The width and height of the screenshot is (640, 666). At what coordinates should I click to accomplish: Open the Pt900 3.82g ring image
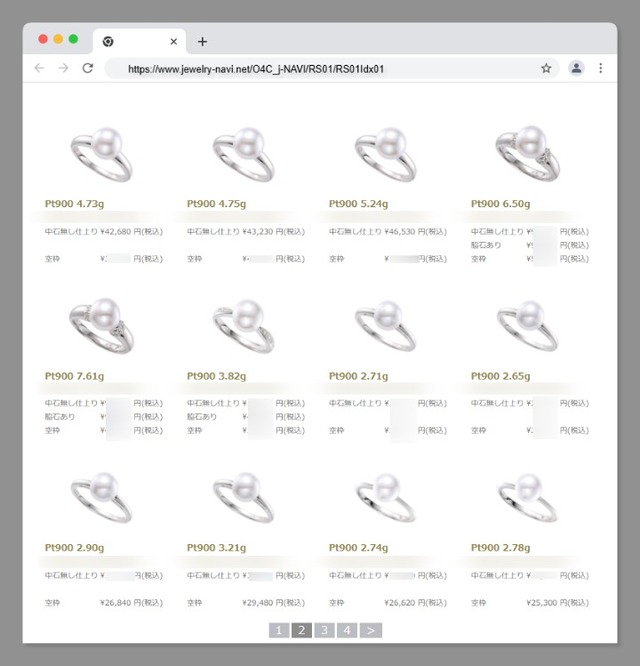click(244, 326)
